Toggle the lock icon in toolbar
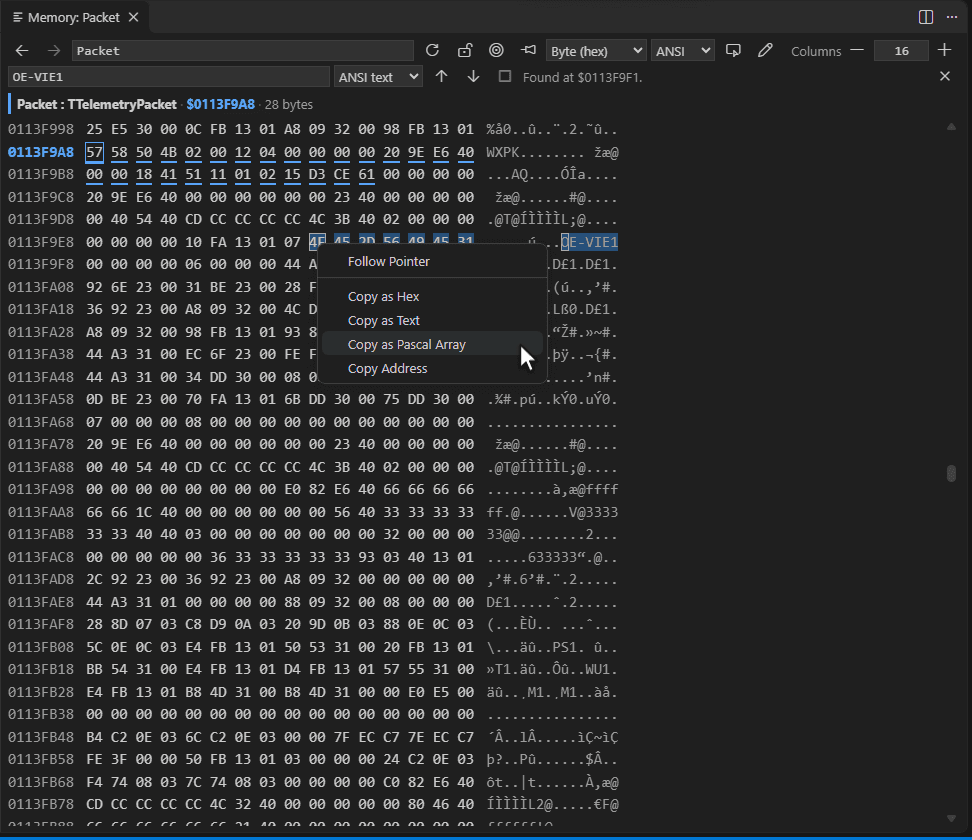972x840 pixels. [464, 51]
